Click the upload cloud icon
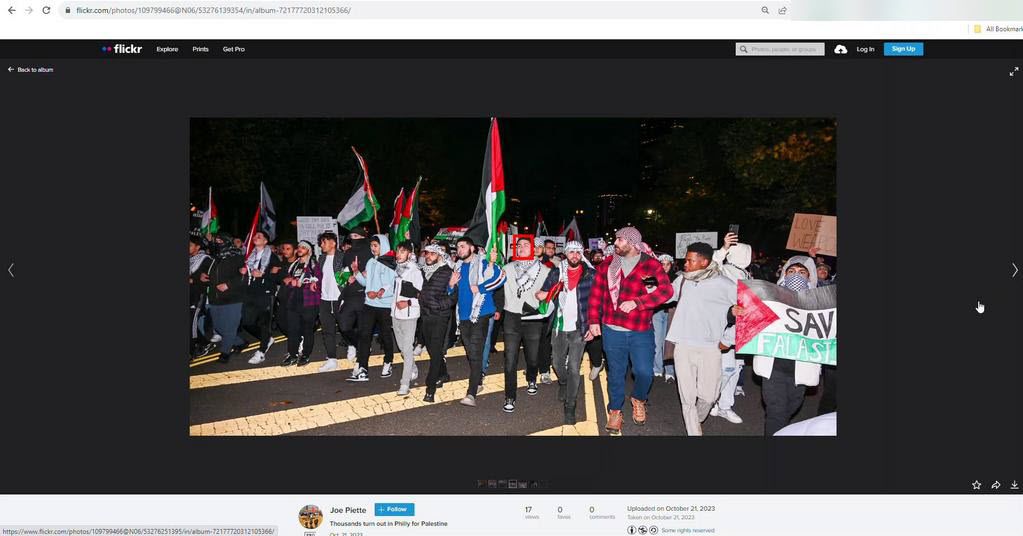 tap(840, 49)
